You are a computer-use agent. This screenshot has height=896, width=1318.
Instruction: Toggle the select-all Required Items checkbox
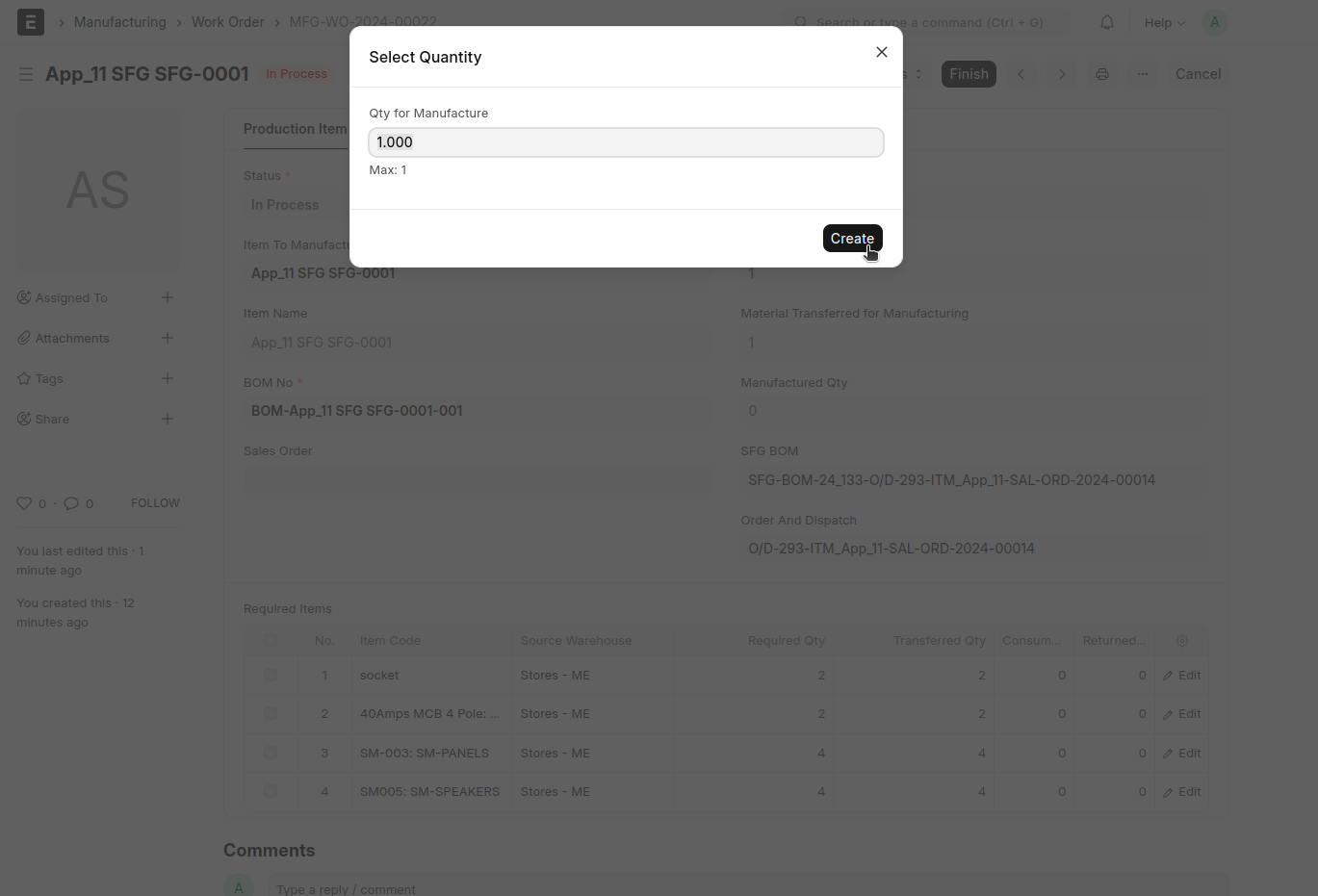click(271, 640)
